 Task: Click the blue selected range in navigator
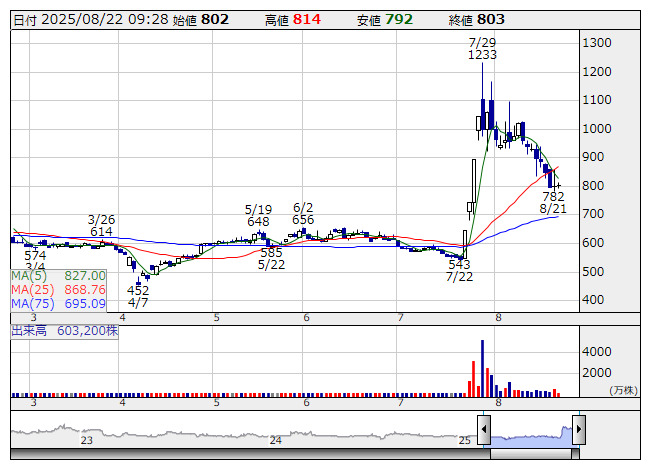531,434
